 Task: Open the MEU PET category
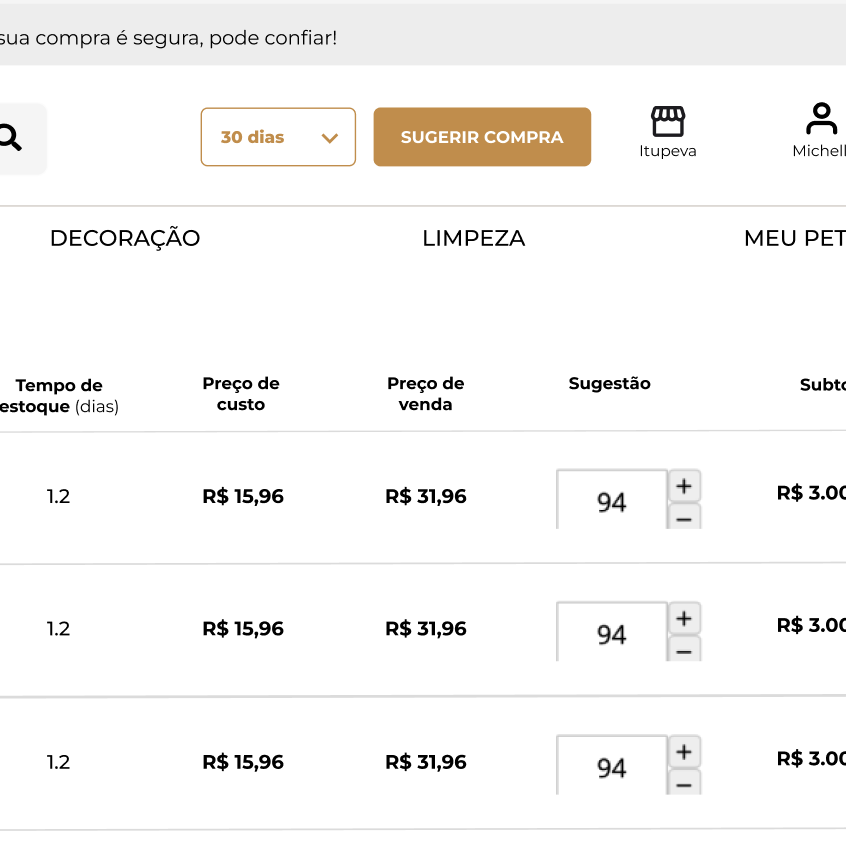(795, 238)
